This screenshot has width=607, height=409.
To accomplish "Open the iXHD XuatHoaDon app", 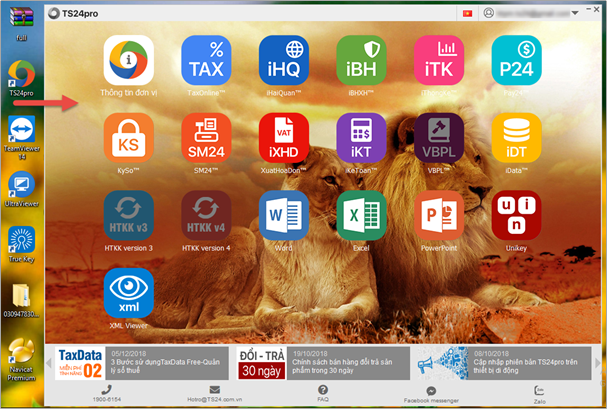I will (x=284, y=138).
